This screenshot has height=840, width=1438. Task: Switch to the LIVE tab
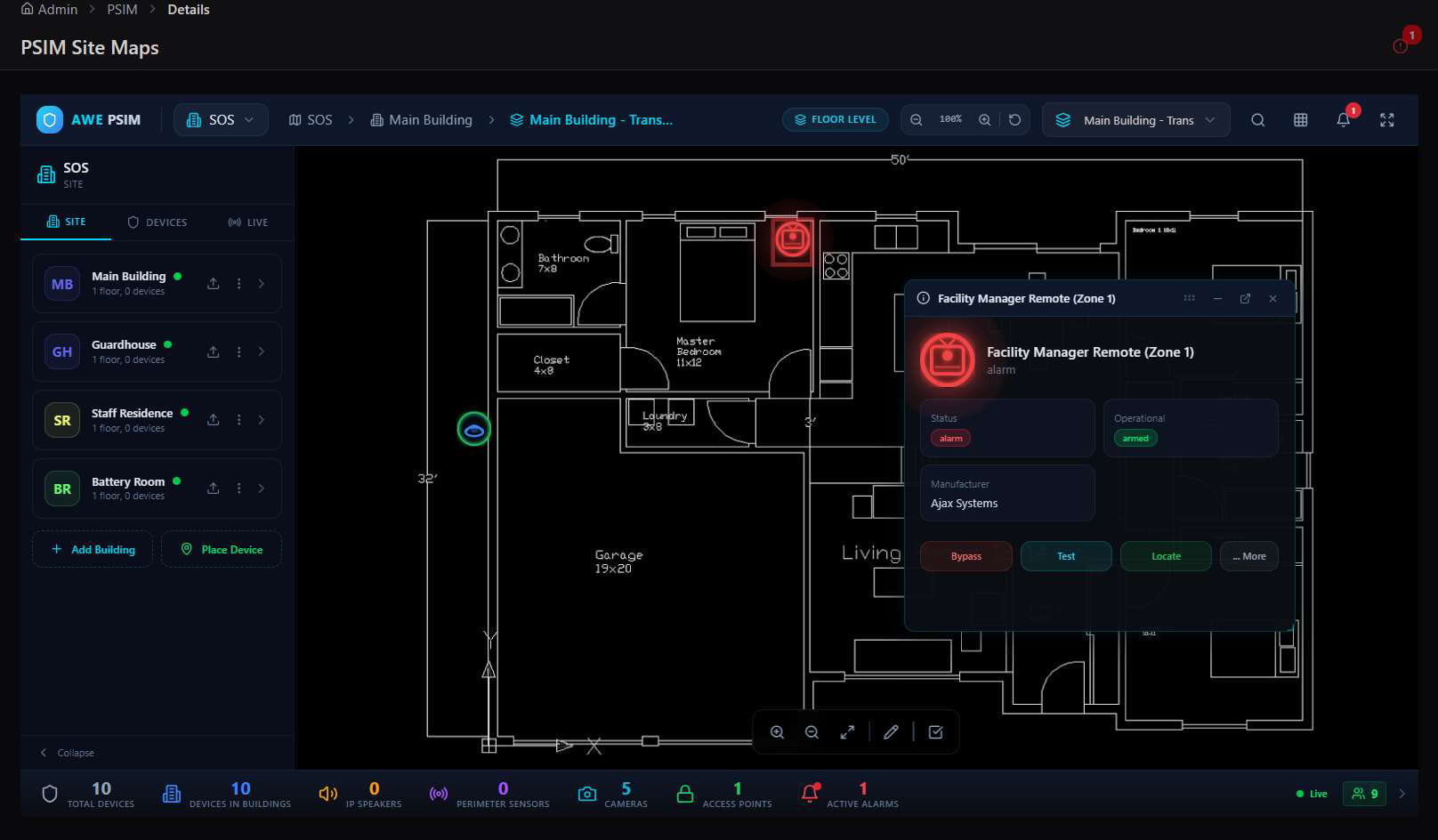tap(247, 222)
